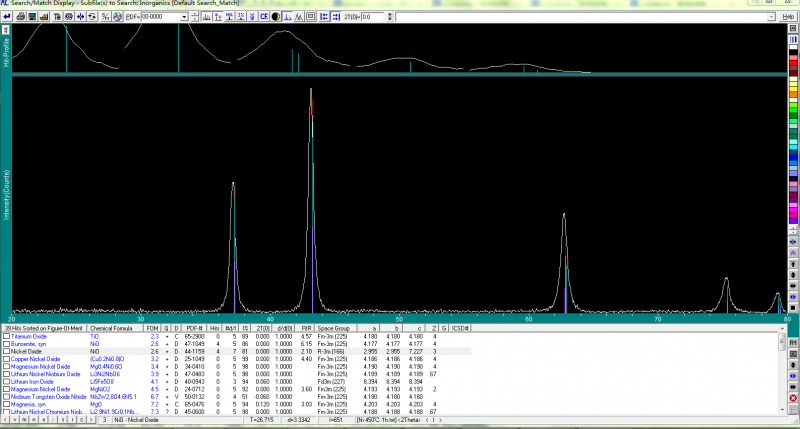800x429 pixels.
Task: Expand the long top-right combo box
Action: pyautogui.click(x=770, y=17)
